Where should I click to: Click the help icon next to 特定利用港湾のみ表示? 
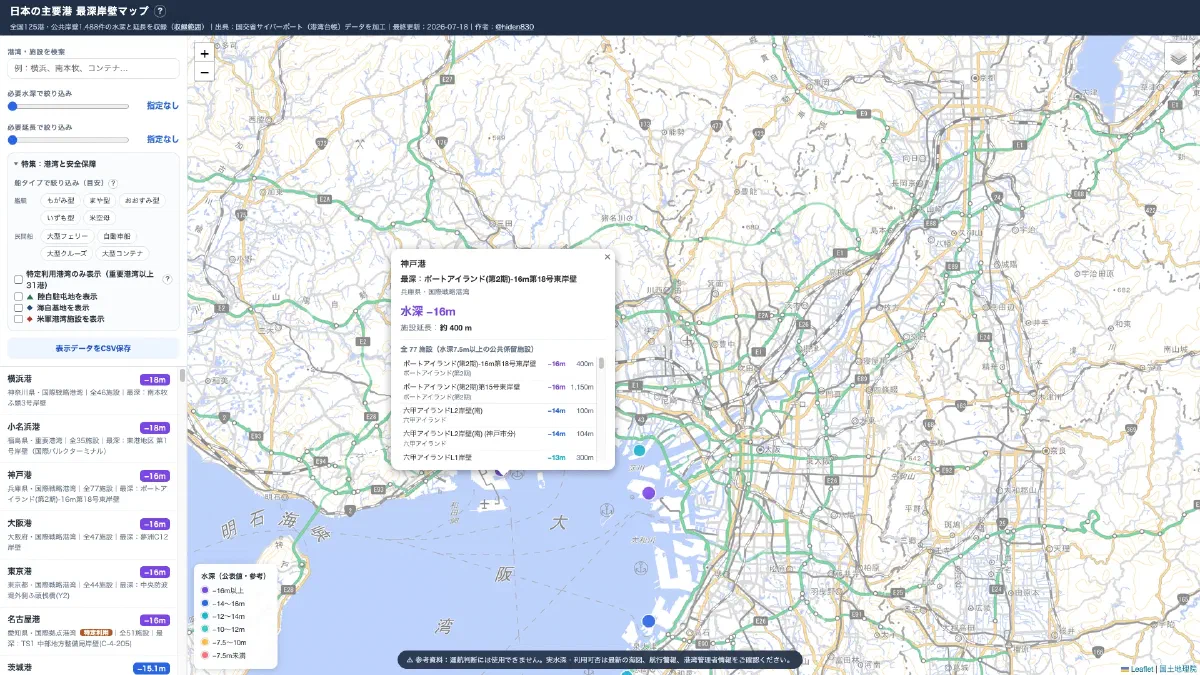click(167, 279)
